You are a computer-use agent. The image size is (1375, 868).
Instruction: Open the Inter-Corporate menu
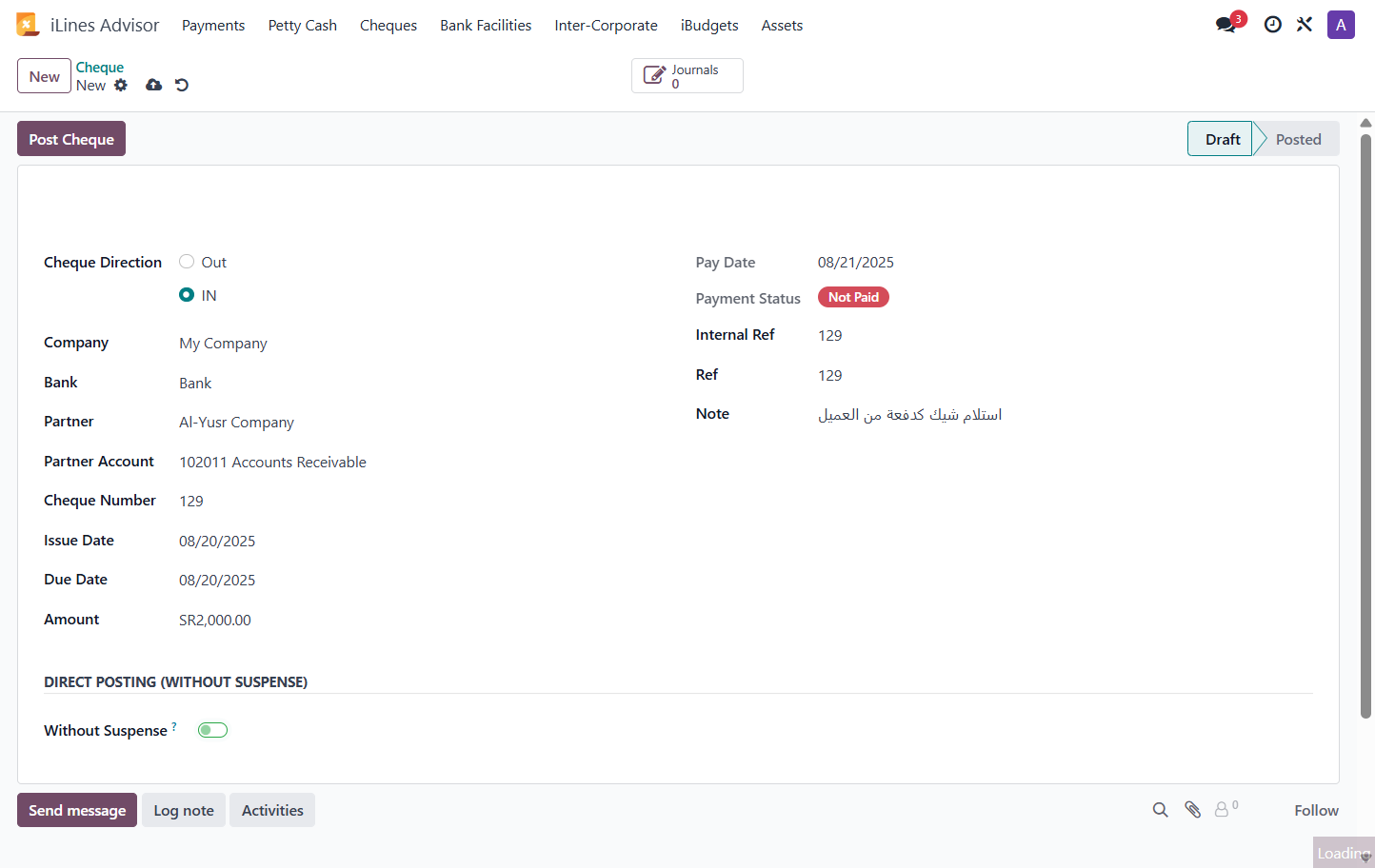tap(606, 26)
